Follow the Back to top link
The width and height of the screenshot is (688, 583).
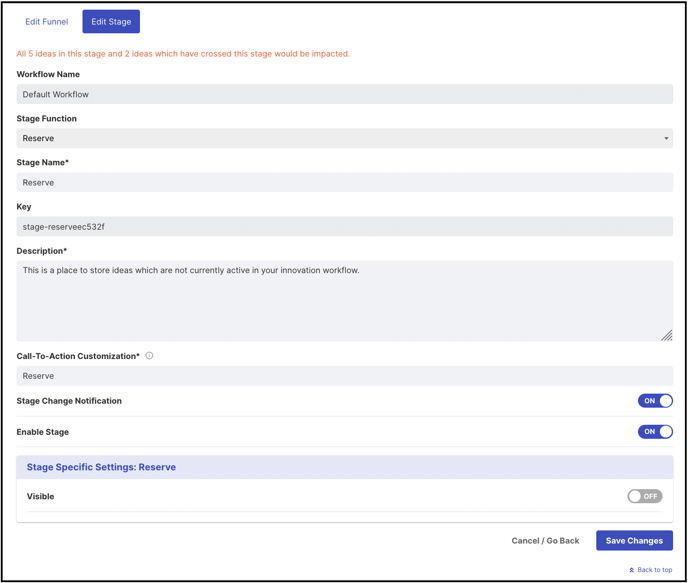(x=650, y=570)
